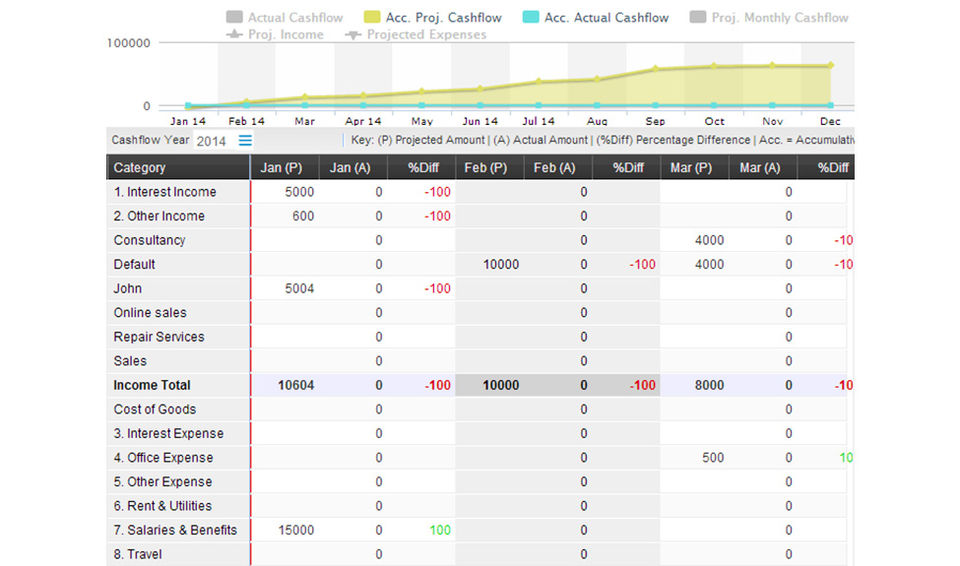
Task: Click the Cashflow Year 2014 field
Action: [x=212, y=141]
